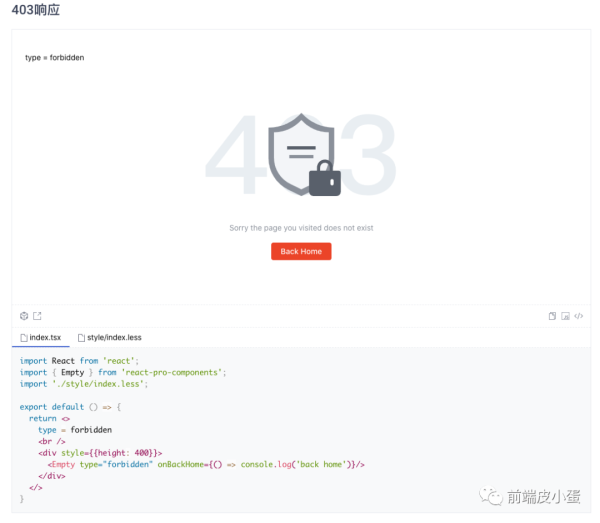The width and height of the screenshot is (600, 523).
Task: Click the Empty type="forbidden" code line
Action: [206, 464]
